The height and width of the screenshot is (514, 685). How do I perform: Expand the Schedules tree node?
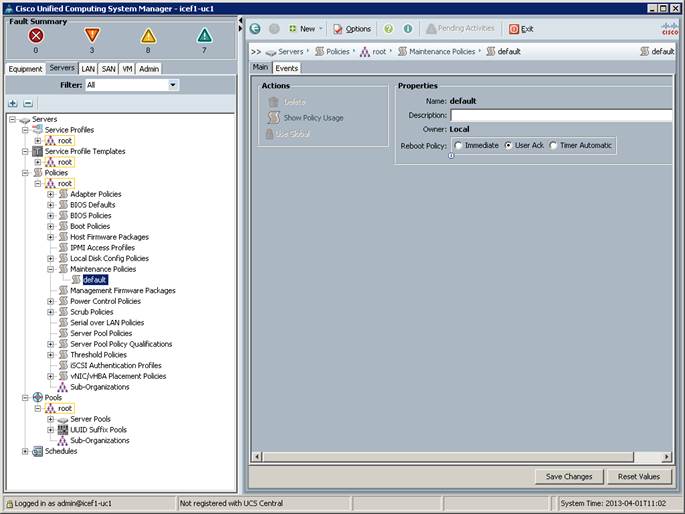[x=26, y=451]
